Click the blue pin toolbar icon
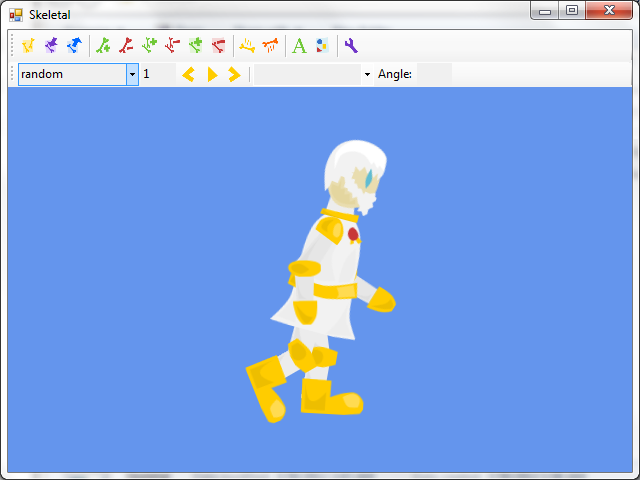Image resolution: width=640 pixels, height=480 pixels. [x=73, y=45]
